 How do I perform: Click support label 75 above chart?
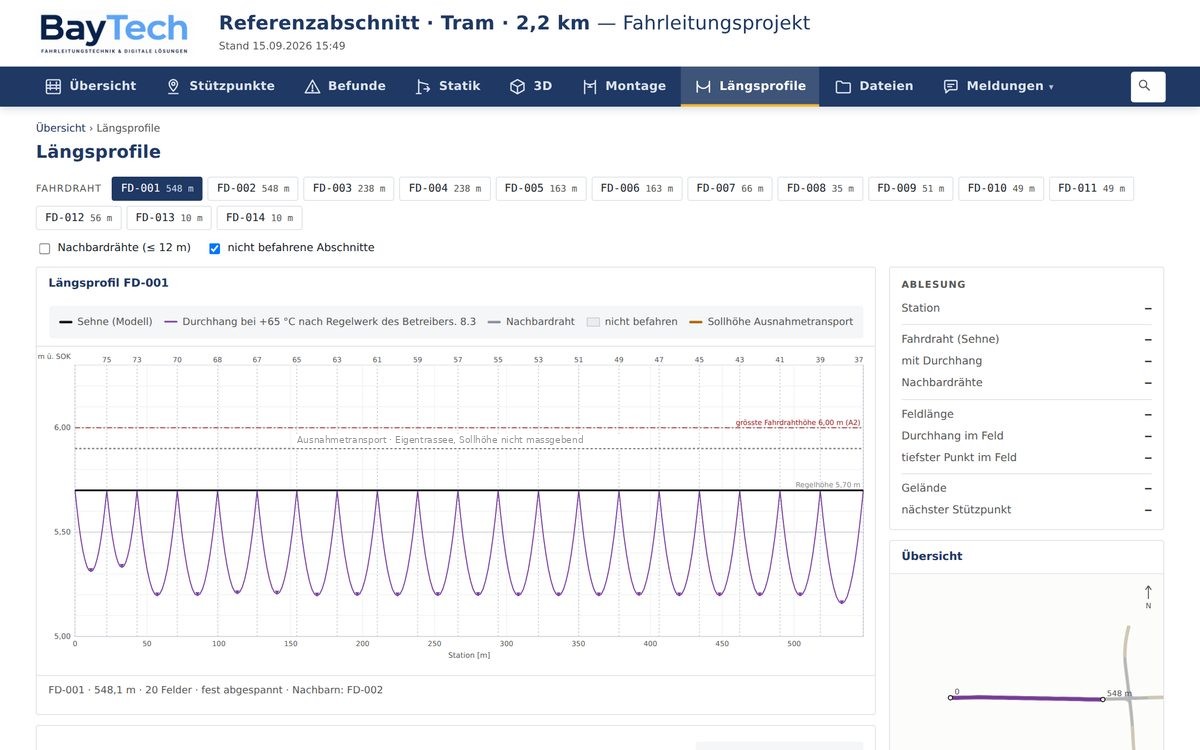(x=107, y=359)
